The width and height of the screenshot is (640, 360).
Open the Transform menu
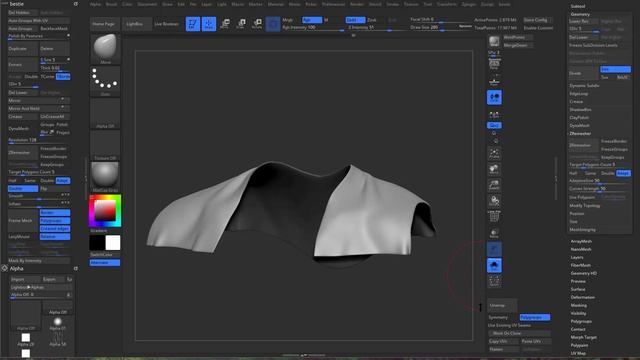coord(447,4)
